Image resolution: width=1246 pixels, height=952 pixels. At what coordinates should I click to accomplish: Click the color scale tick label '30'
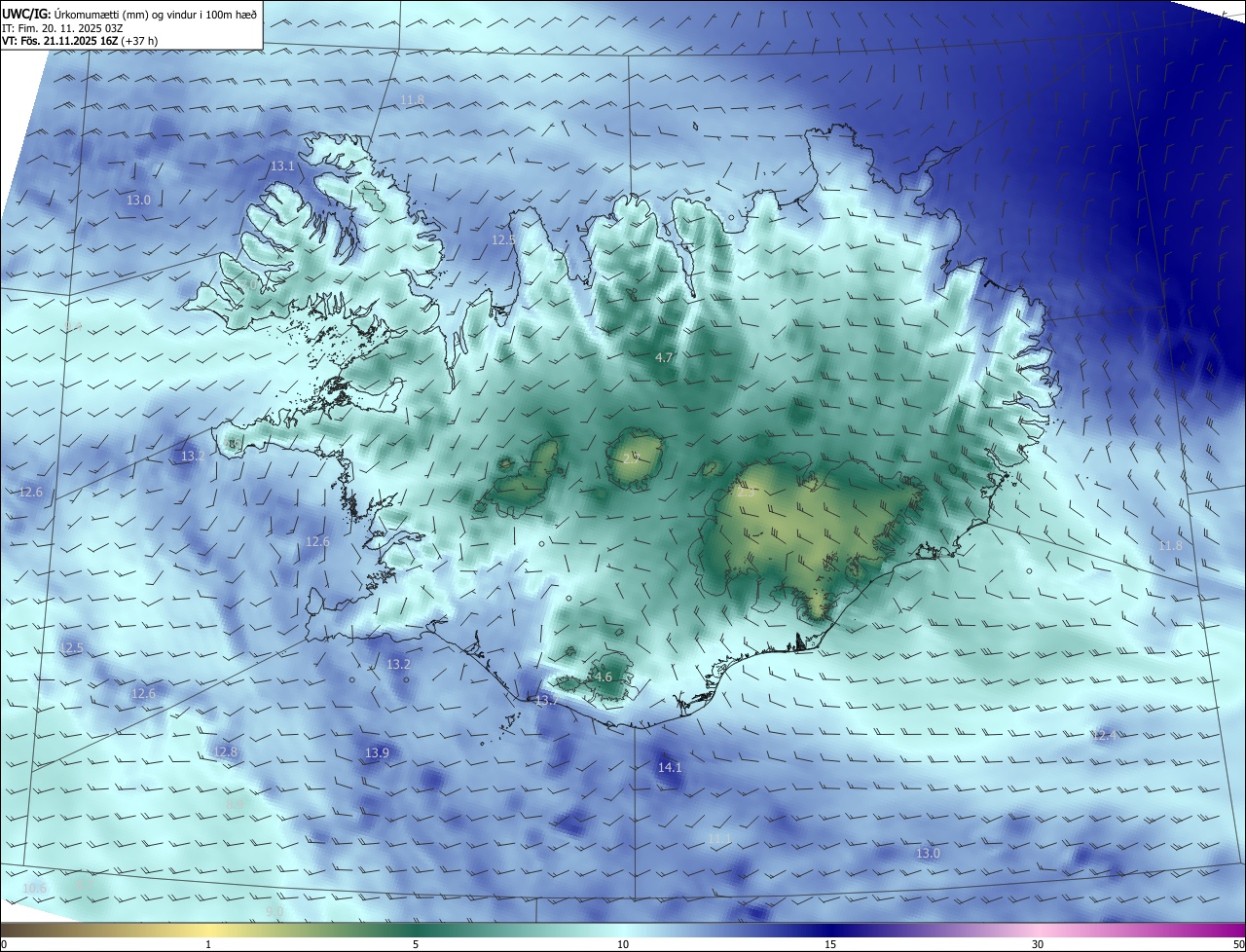click(1038, 945)
